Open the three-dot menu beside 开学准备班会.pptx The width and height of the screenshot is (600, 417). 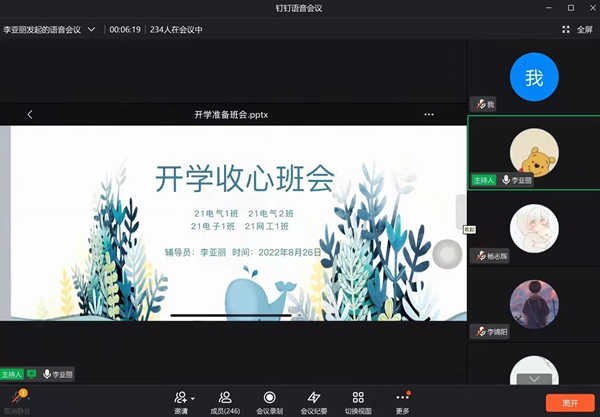tap(429, 114)
